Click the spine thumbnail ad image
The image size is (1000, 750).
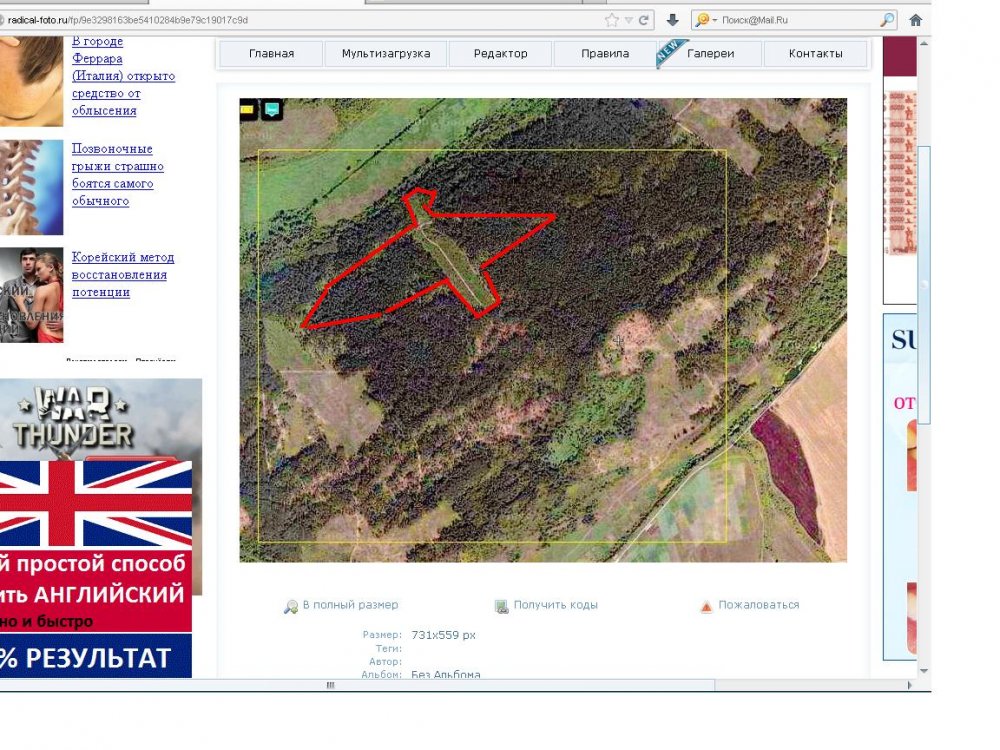(x=31, y=188)
